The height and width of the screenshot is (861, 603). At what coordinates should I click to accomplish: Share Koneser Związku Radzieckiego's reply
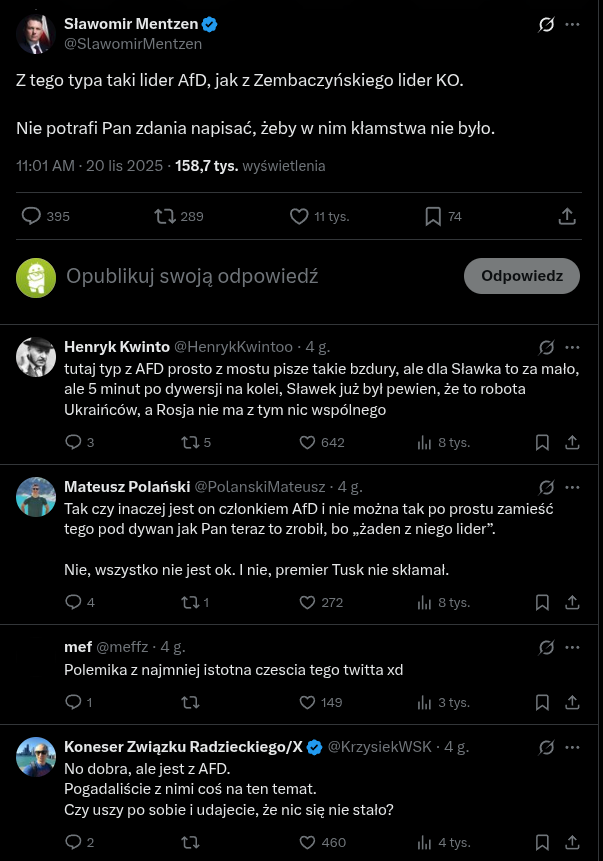[573, 842]
